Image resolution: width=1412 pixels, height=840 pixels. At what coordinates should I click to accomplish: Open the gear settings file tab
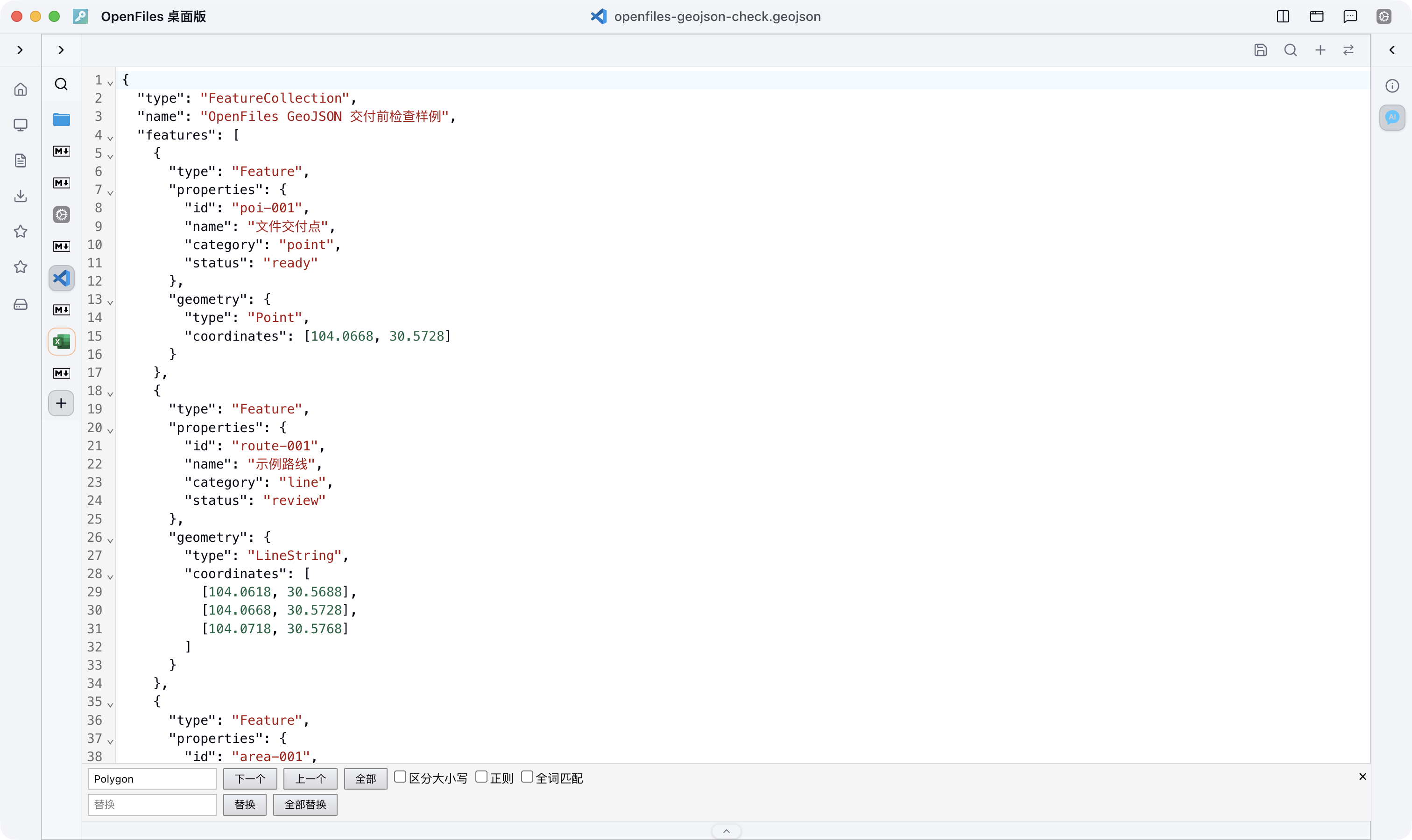pyautogui.click(x=61, y=215)
